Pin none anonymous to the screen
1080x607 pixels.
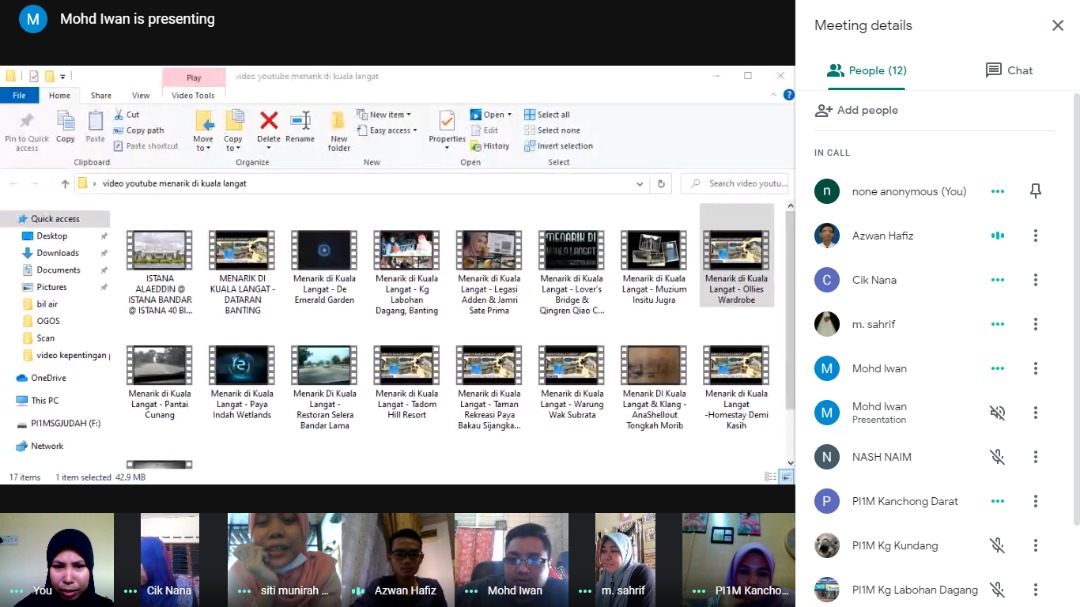pyautogui.click(x=1035, y=191)
